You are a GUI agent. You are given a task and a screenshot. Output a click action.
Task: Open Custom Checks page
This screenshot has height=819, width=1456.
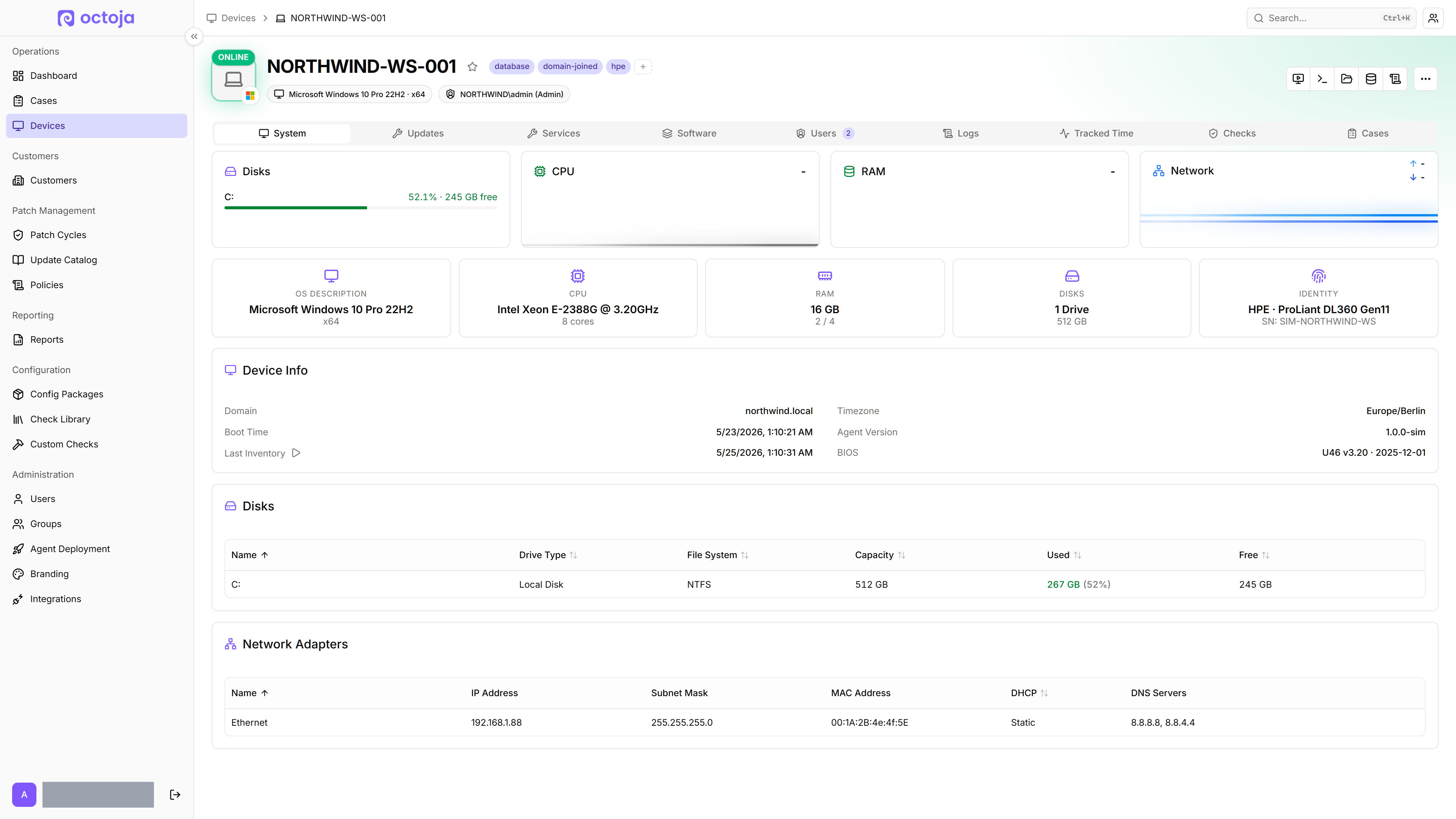click(x=97, y=444)
